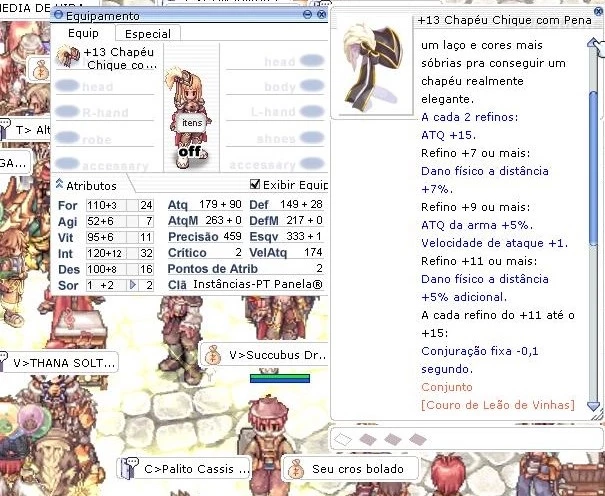Toggle the off button under character
Screen dimensions: 605x496
[189, 151]
